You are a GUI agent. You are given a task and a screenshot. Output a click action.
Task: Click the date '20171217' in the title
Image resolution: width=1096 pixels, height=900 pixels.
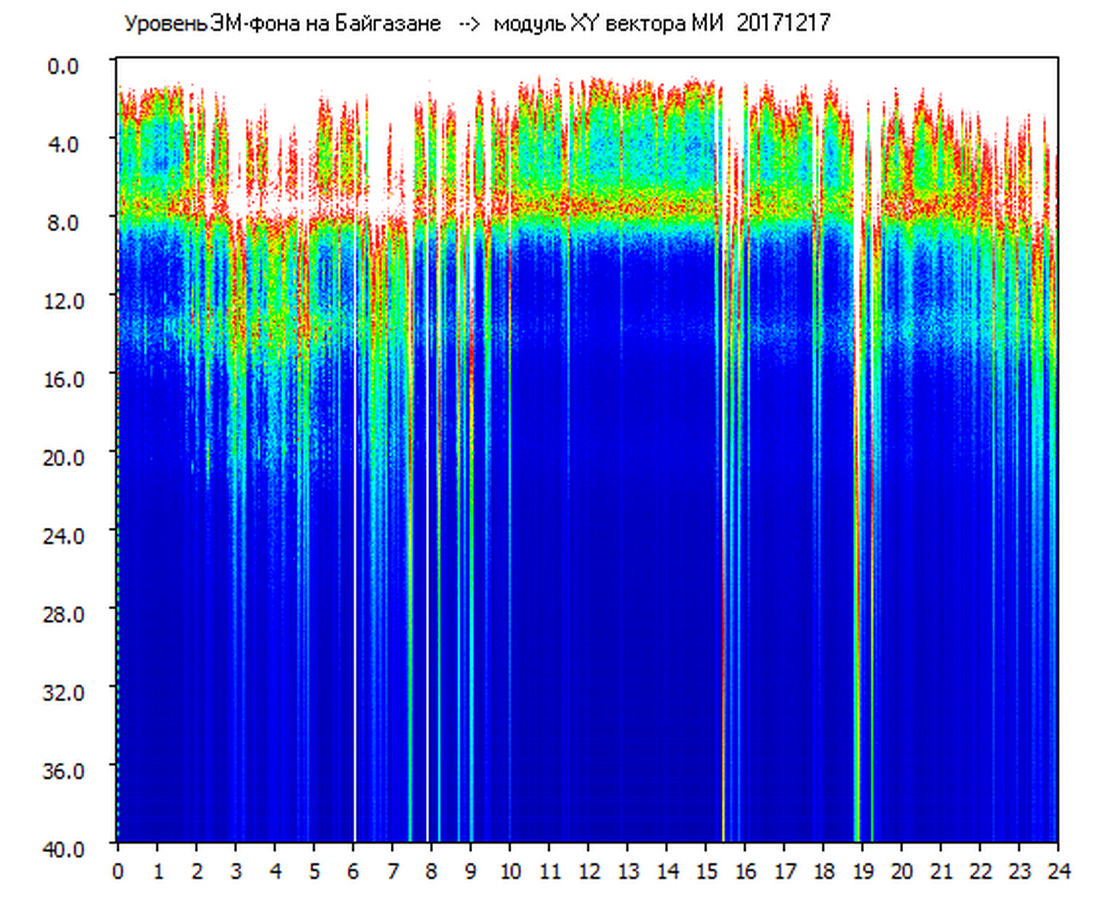[x=783, y=24]
